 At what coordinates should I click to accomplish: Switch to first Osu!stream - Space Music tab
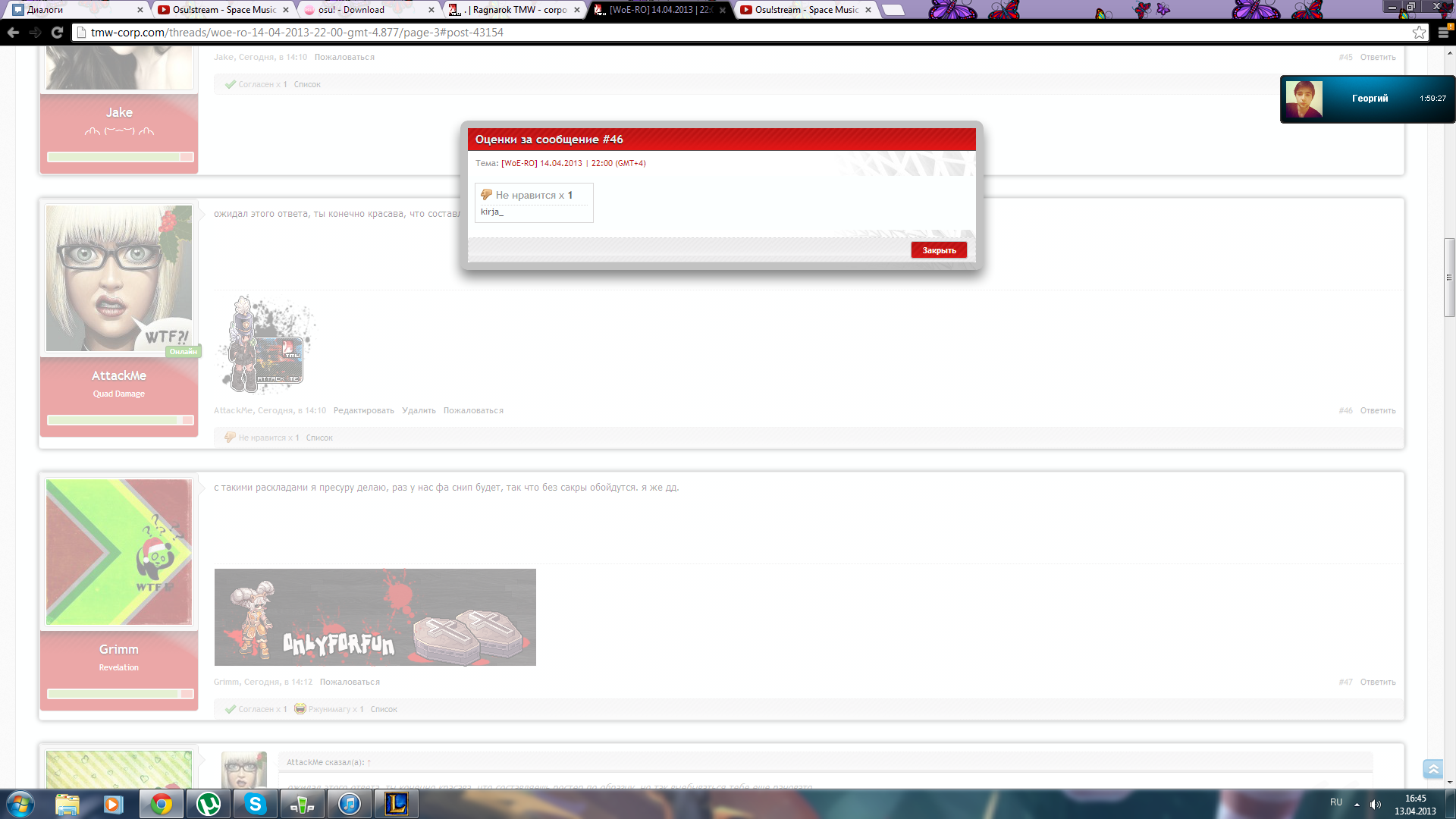pyautogui.click(x=222, y=10)
